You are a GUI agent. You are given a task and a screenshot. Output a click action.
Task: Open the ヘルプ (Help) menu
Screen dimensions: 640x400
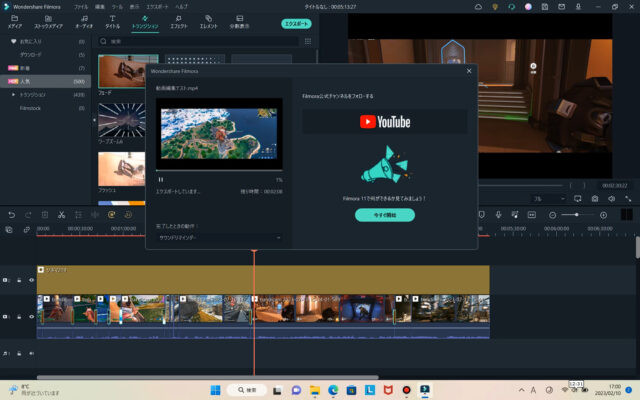[x=181, y=7]
